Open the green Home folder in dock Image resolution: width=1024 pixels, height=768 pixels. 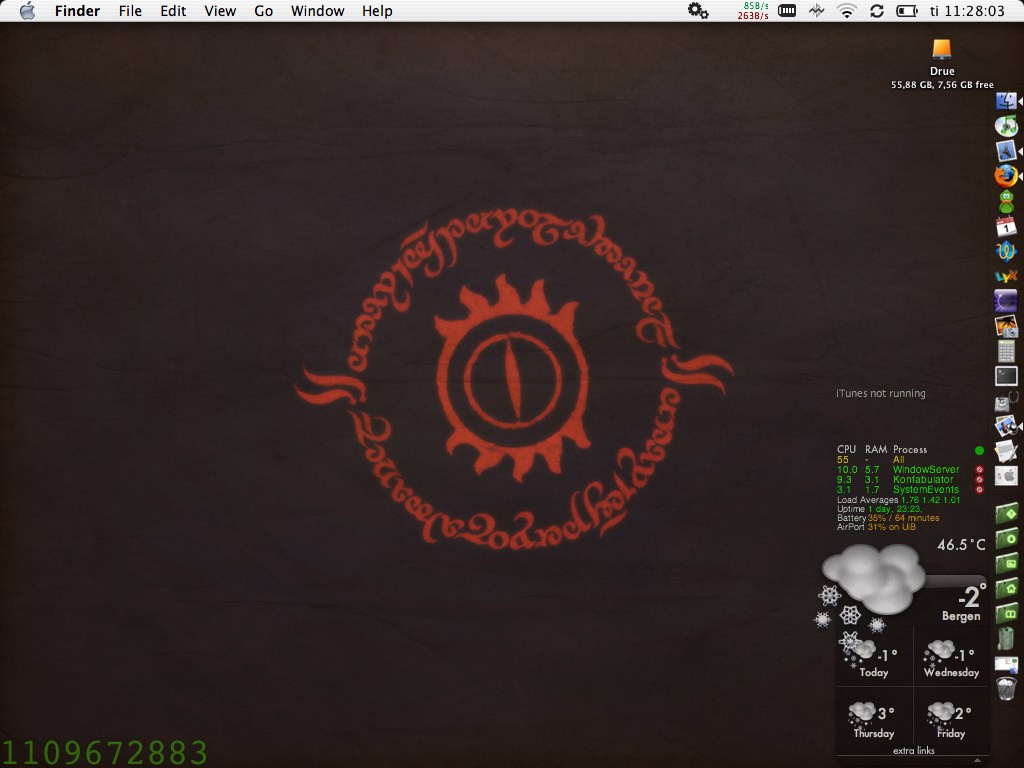pos(1006,588)
